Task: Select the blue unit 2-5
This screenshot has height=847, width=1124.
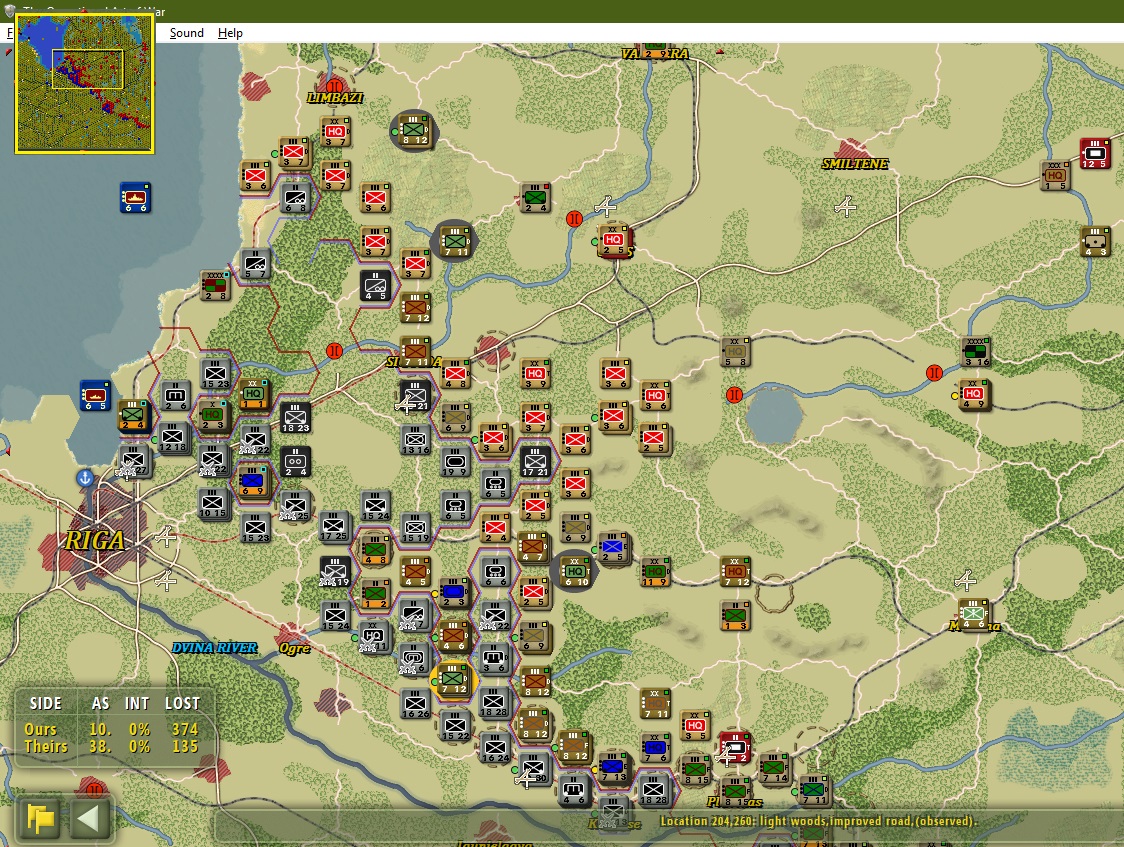Action: [x=613, y=547]
